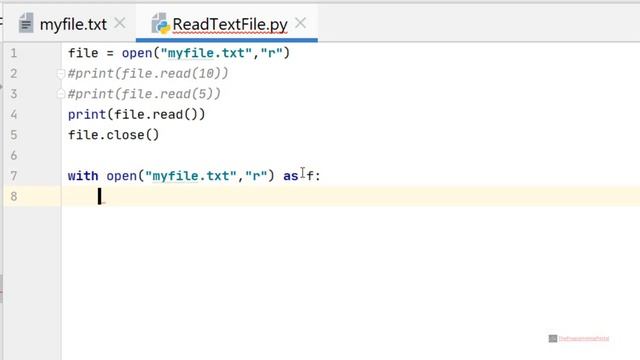Click the 'as' keyword on line 7
The width and height of the screenshot is (640, 360).
pyautogui.click(x=291, y=176)
